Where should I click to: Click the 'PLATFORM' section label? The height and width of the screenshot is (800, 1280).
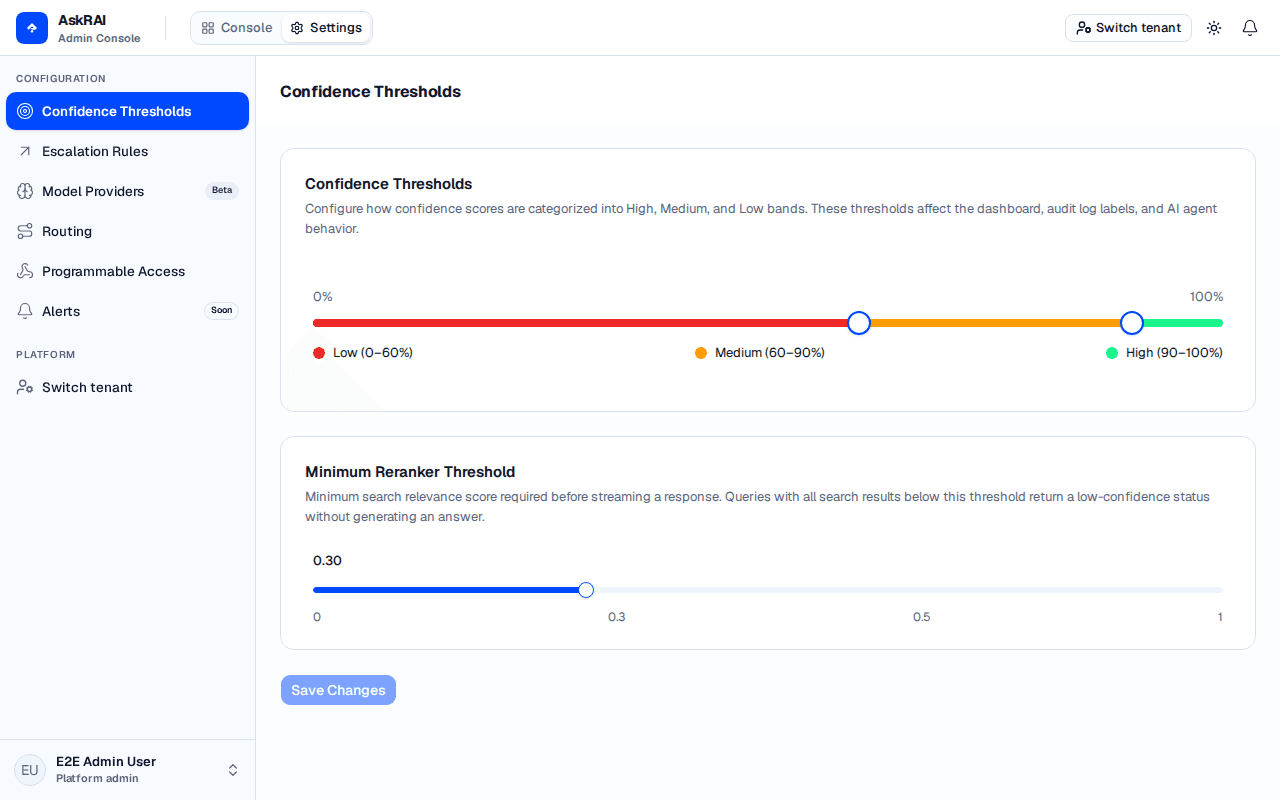pyautogui.click(x=46, y=355)
